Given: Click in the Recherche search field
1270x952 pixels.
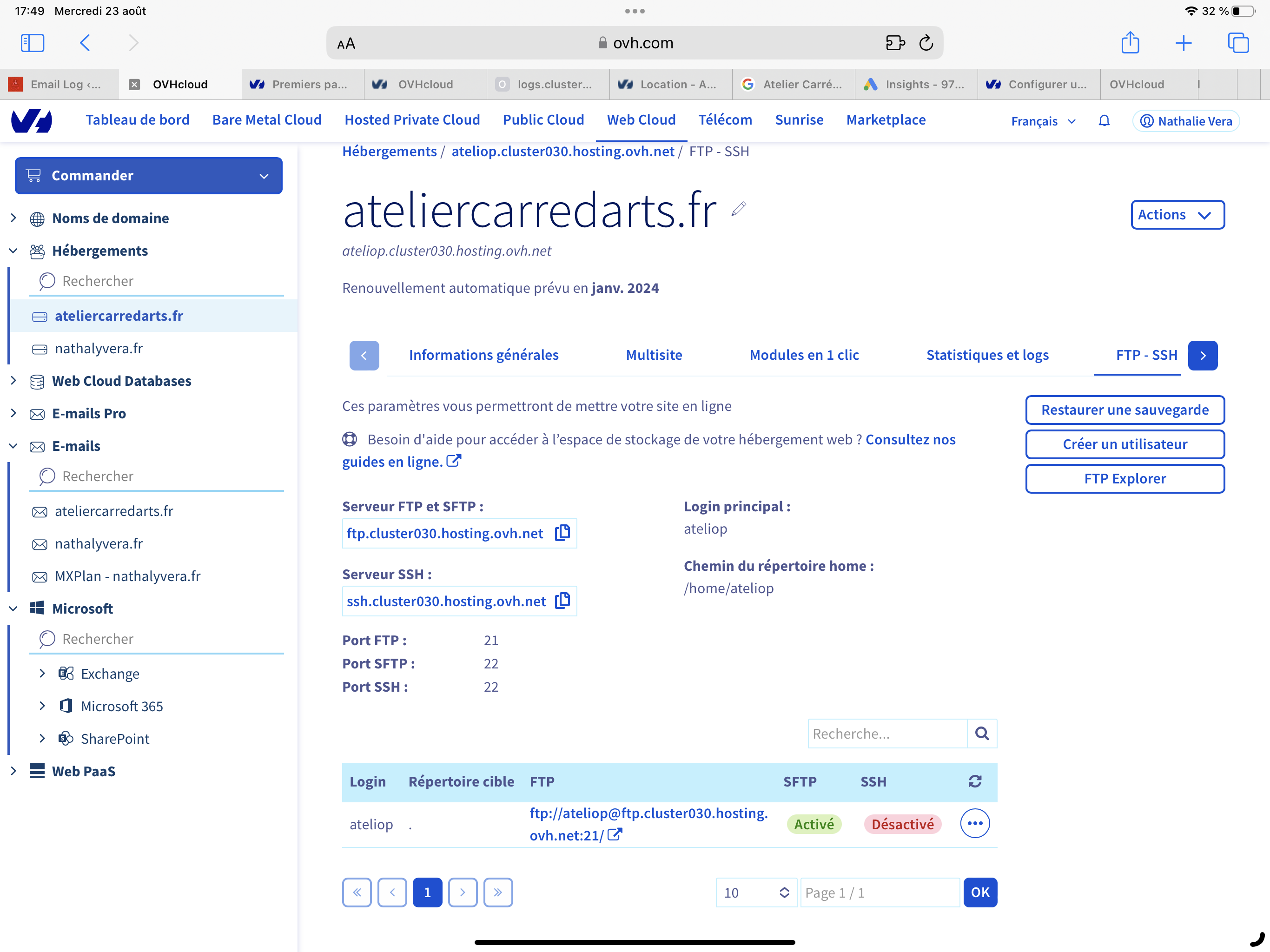Looking at the screenshot, I should coord(887,733).
